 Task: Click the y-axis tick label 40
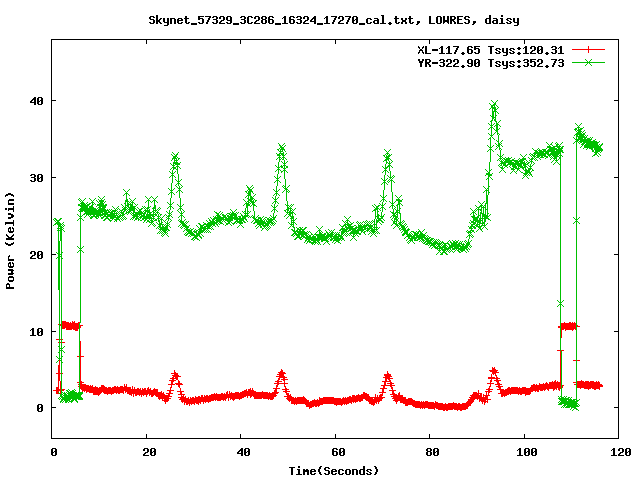tap(36, 101)
